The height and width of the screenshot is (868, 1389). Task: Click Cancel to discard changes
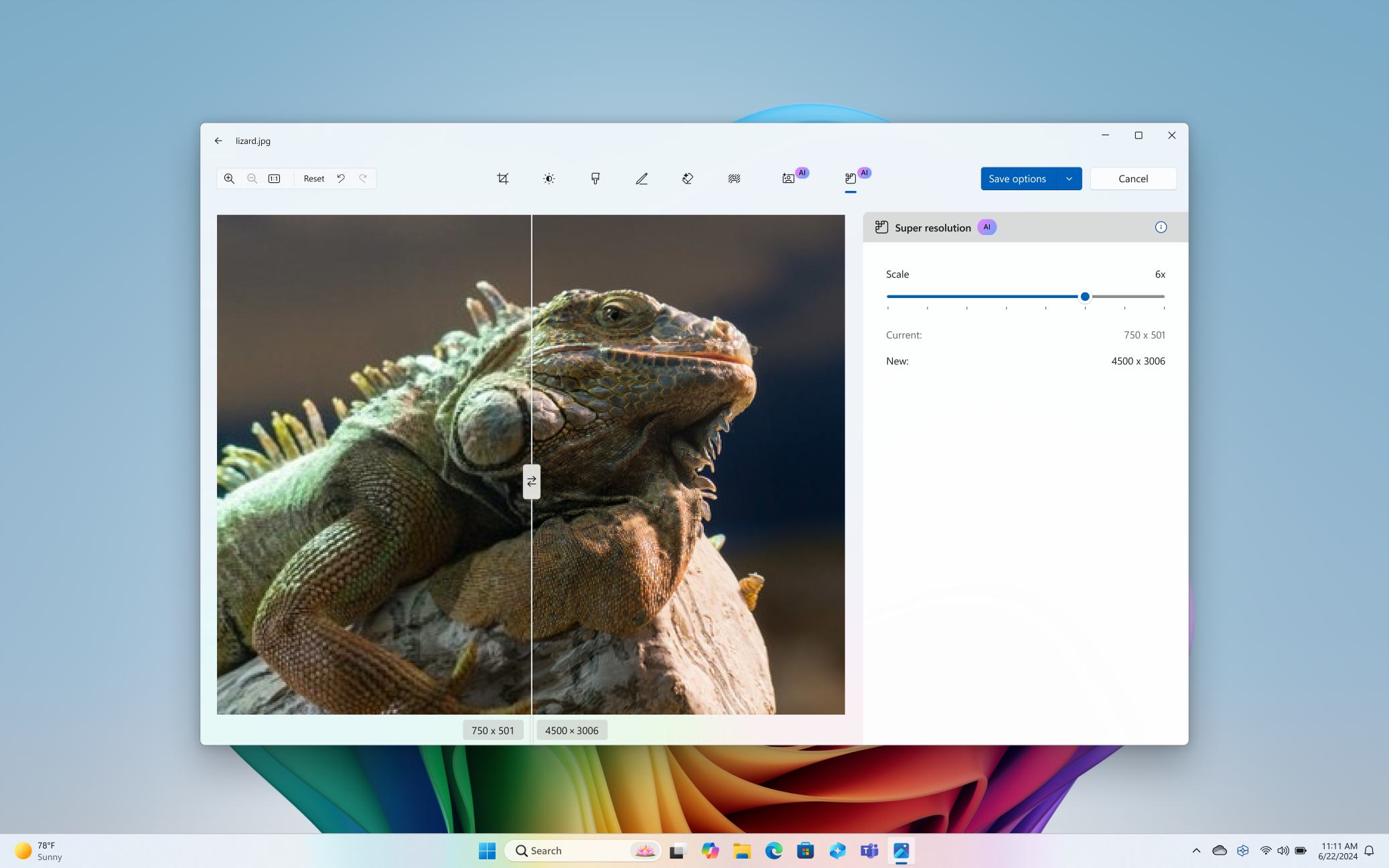1133,178
